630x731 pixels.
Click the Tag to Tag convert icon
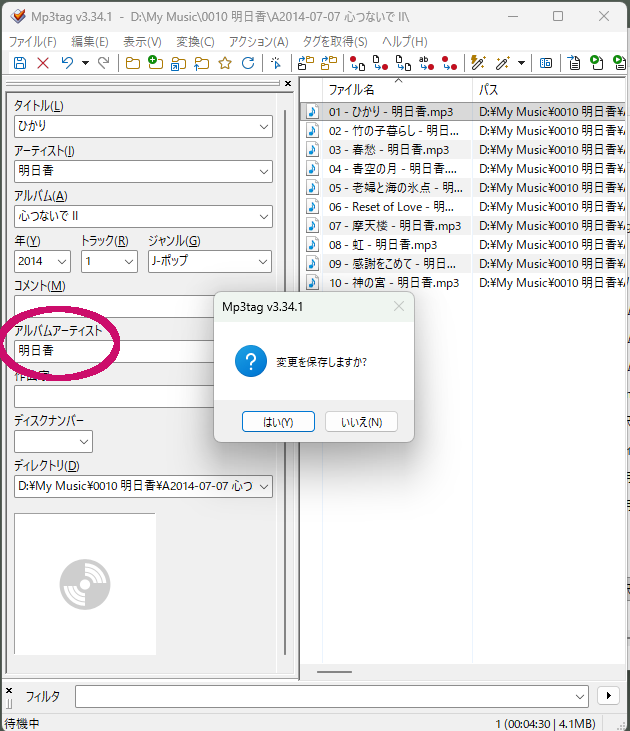coord(450,63)
